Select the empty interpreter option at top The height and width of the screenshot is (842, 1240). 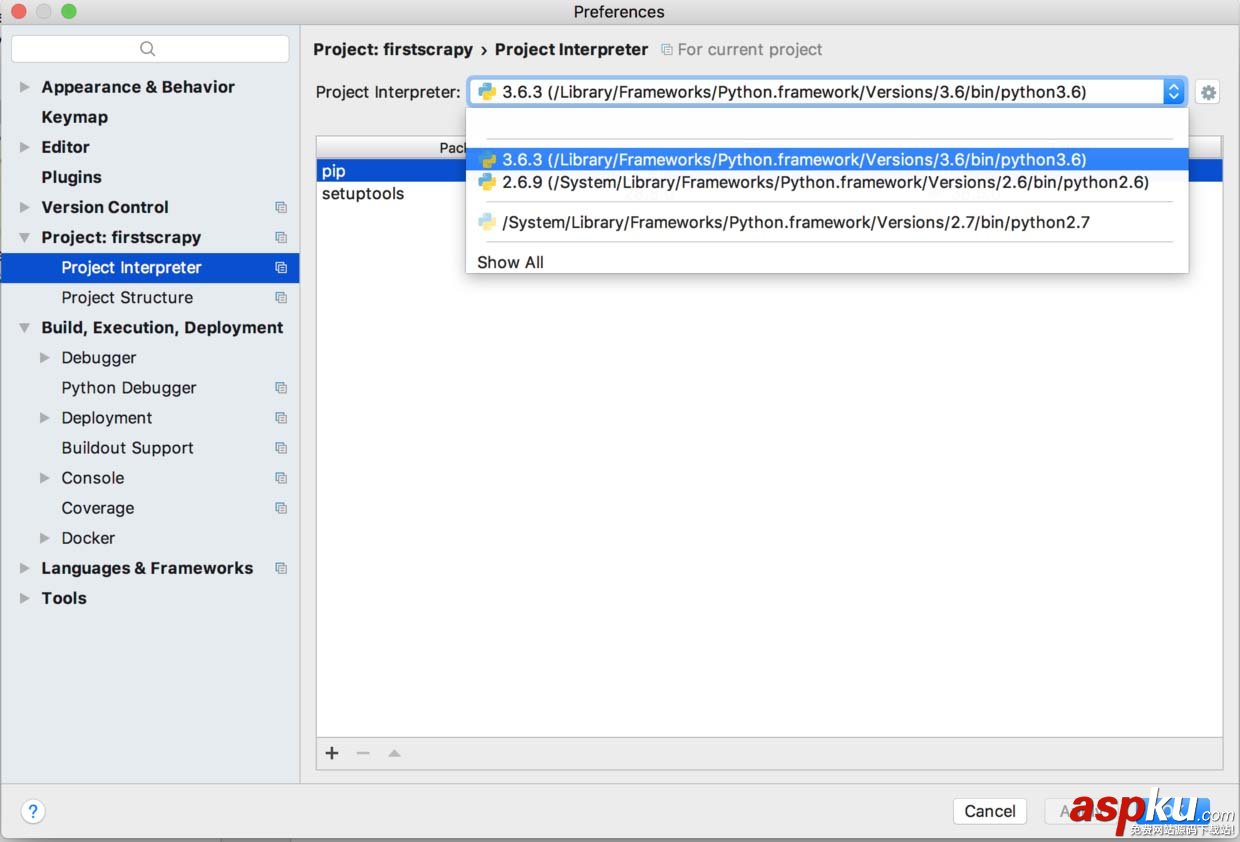click(x=827, y=124)
